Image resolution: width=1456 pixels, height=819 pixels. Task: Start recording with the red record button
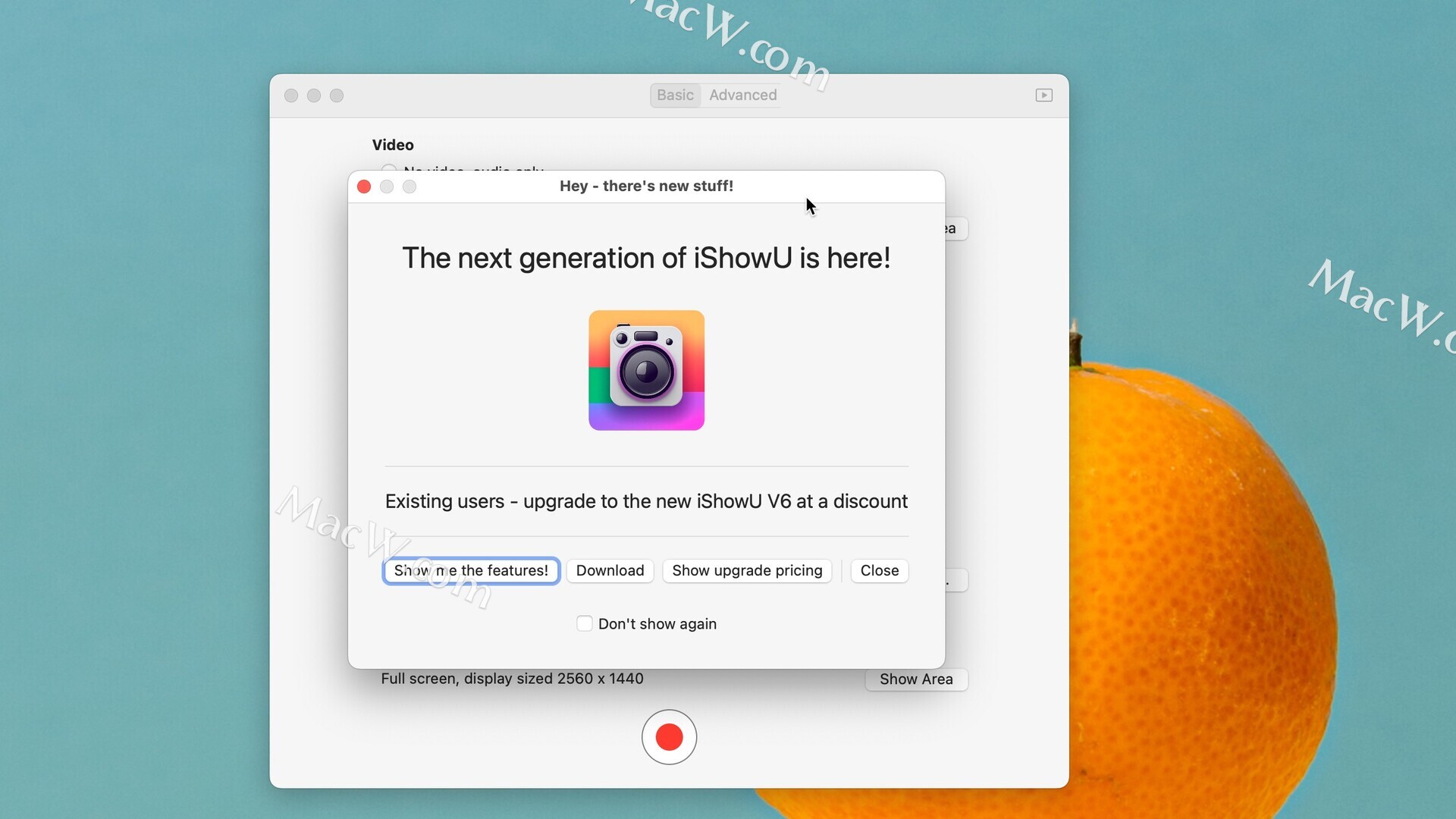669,737
